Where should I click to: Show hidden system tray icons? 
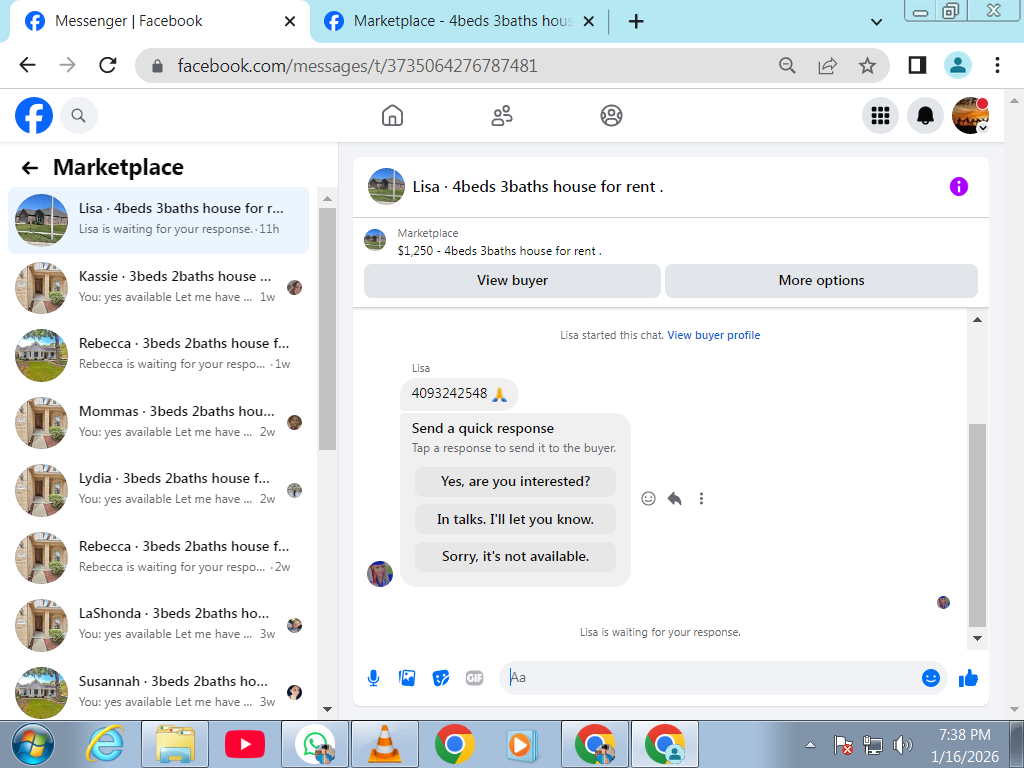tap(810, 745)
